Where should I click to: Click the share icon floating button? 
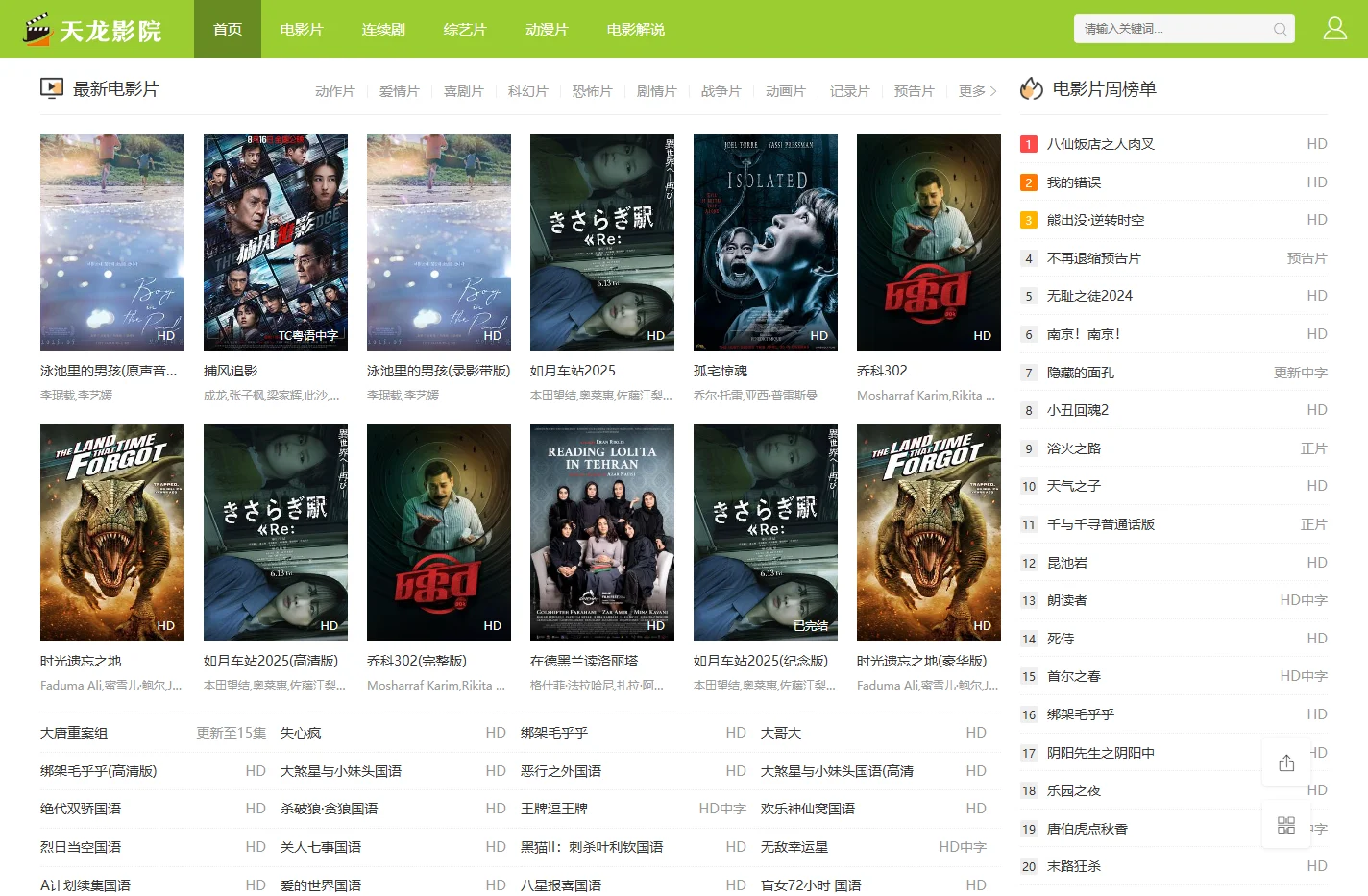(1286, 763)
